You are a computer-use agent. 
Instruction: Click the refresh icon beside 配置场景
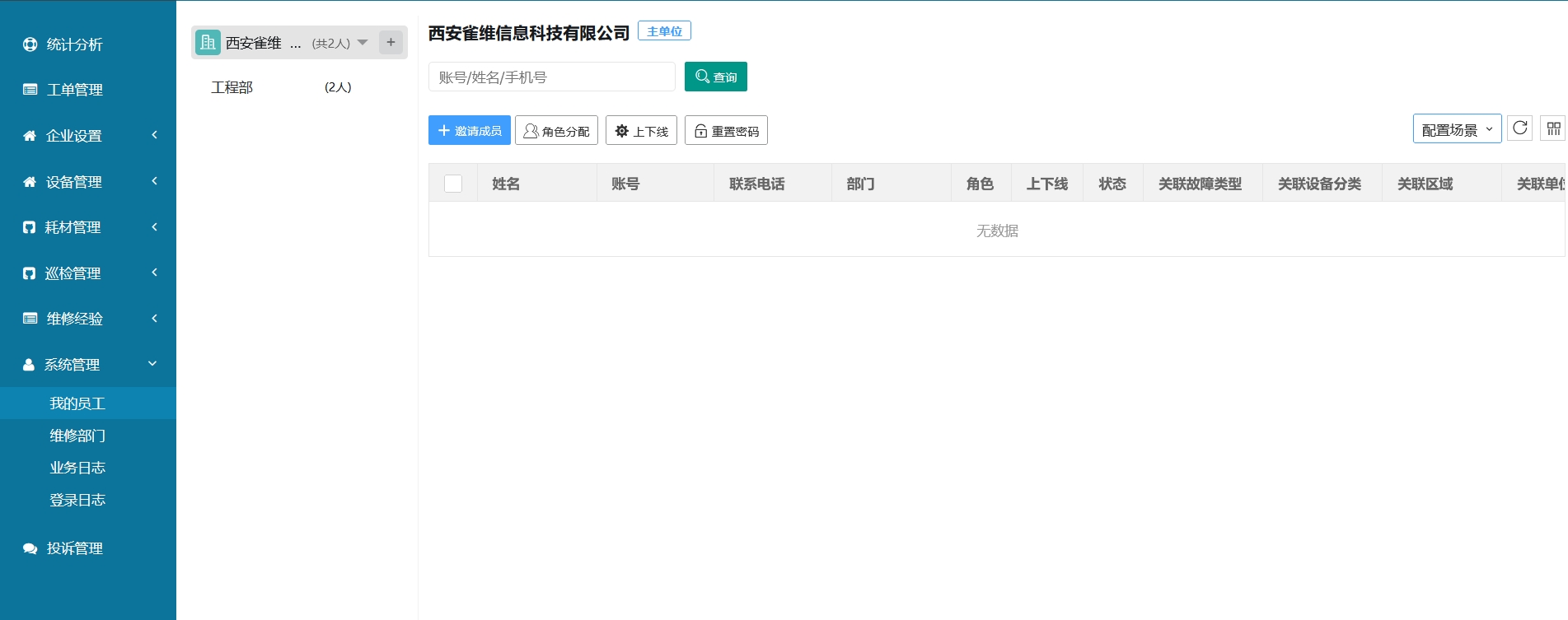pos(1519,128)
